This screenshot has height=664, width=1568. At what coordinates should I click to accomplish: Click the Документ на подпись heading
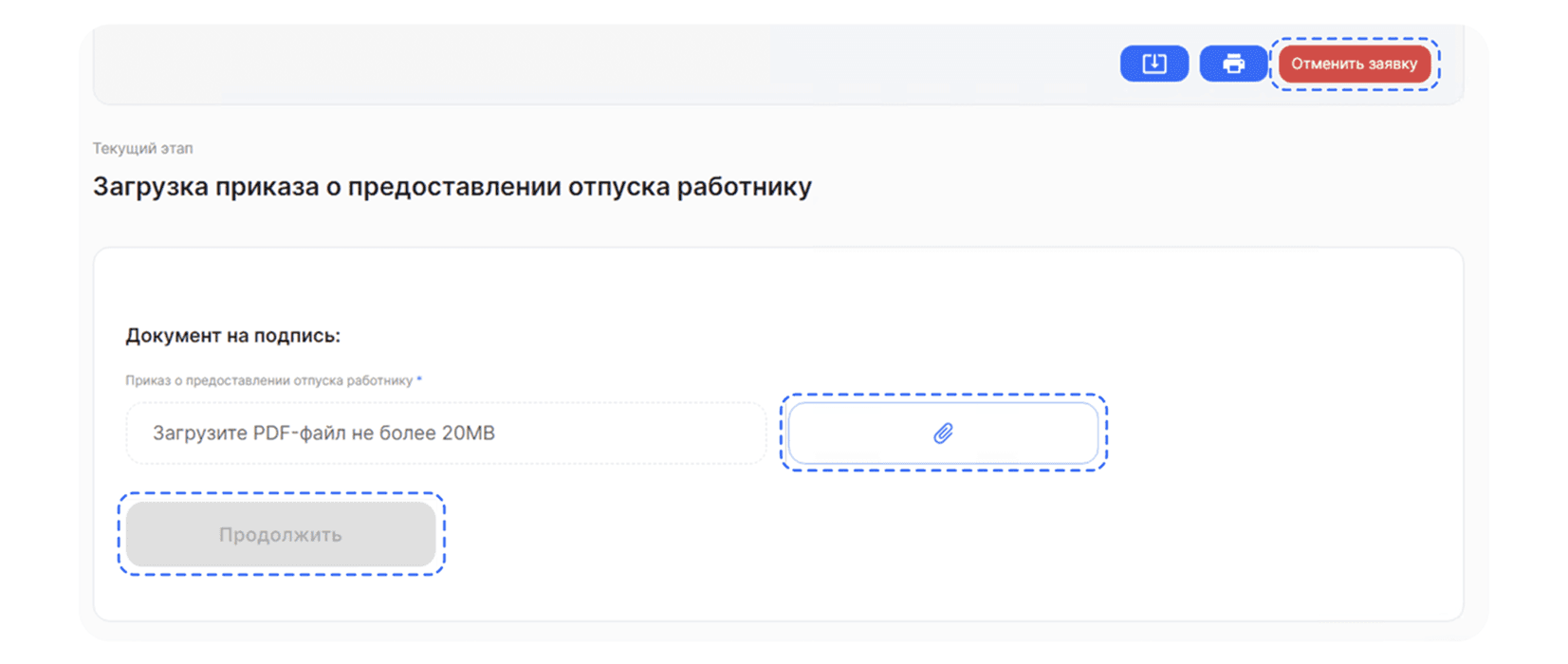coord(232,336)
